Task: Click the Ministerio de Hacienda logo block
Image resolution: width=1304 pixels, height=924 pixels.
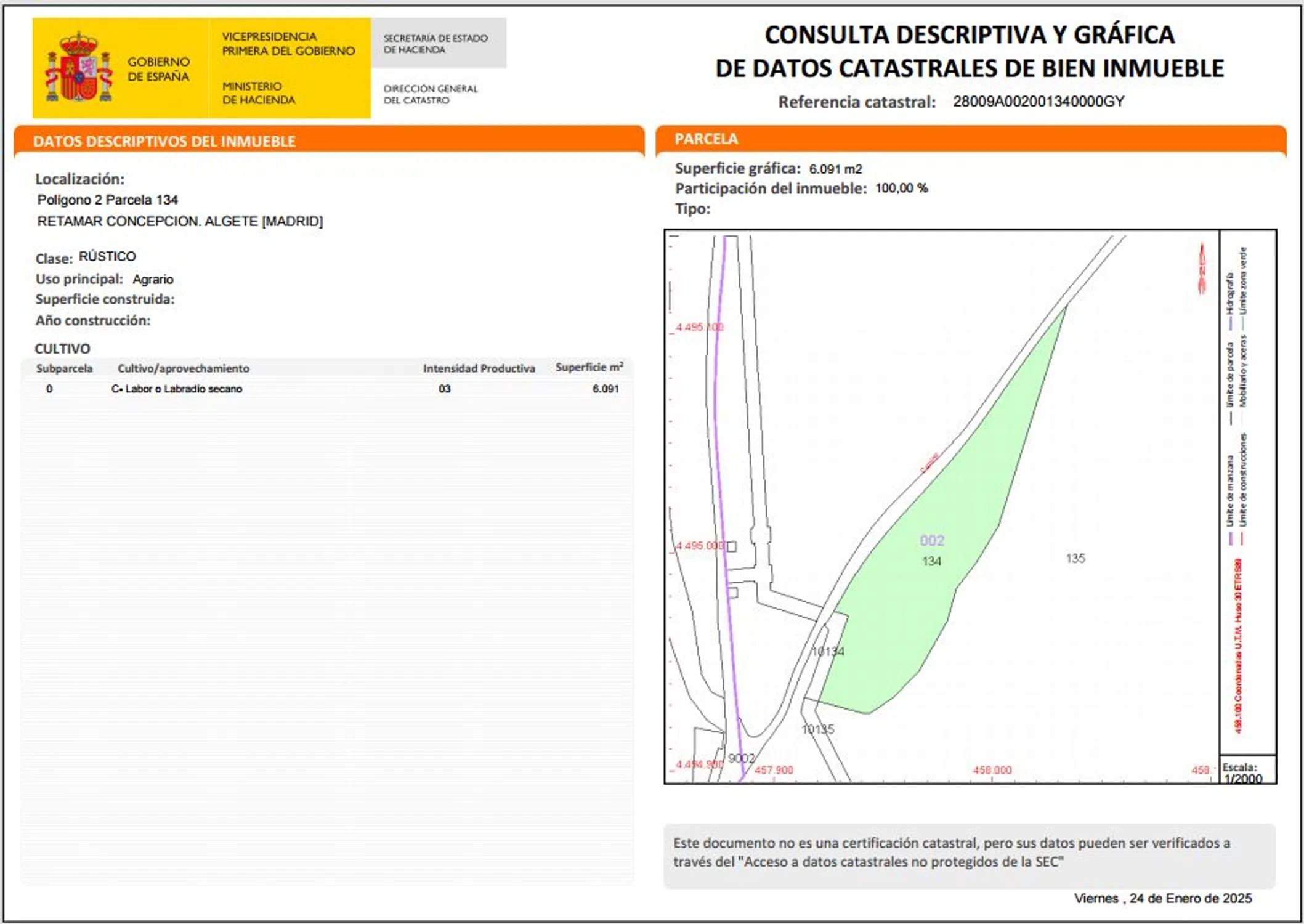Action: tap(258, 93)
